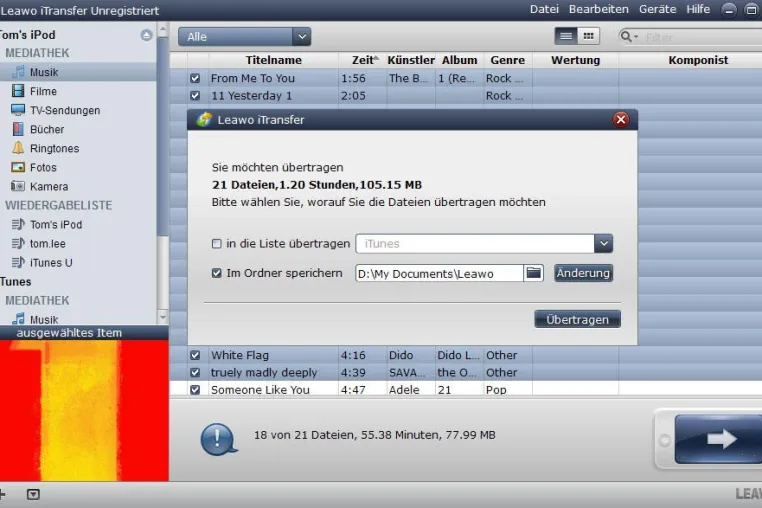This screenshot has height=508, width=762.
Task: Open the Ringtones bell icon
Action: 18,148
